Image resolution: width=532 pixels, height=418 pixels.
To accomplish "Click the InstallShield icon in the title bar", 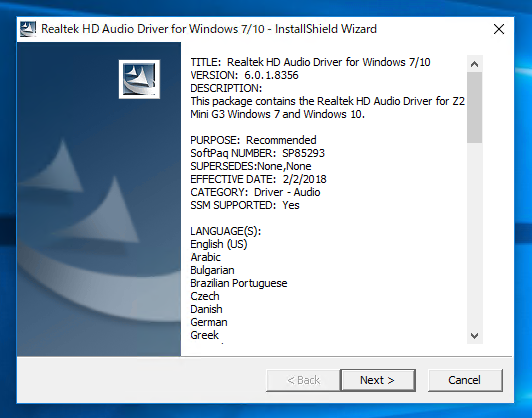I will [28, 29].
